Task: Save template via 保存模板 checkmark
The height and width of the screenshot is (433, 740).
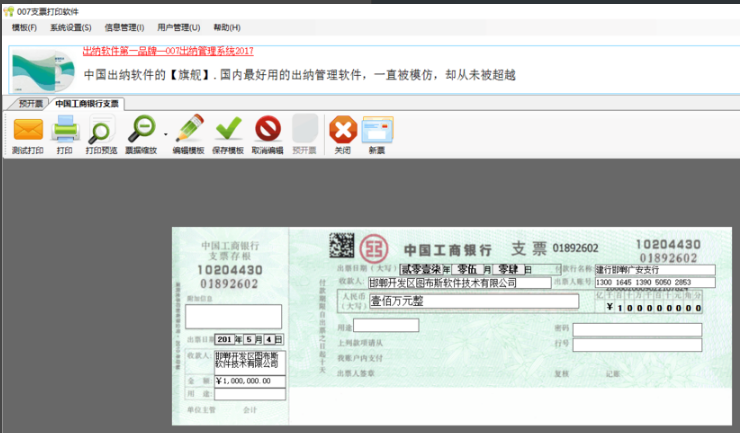Action: click(x=228, y=128)
